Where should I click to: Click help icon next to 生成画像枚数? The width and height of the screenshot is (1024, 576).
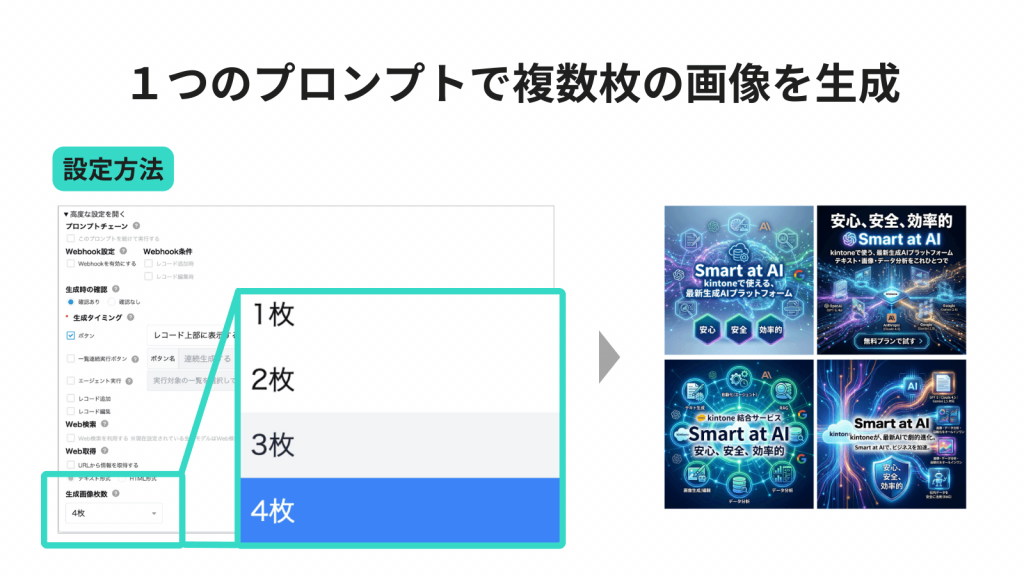116,493
